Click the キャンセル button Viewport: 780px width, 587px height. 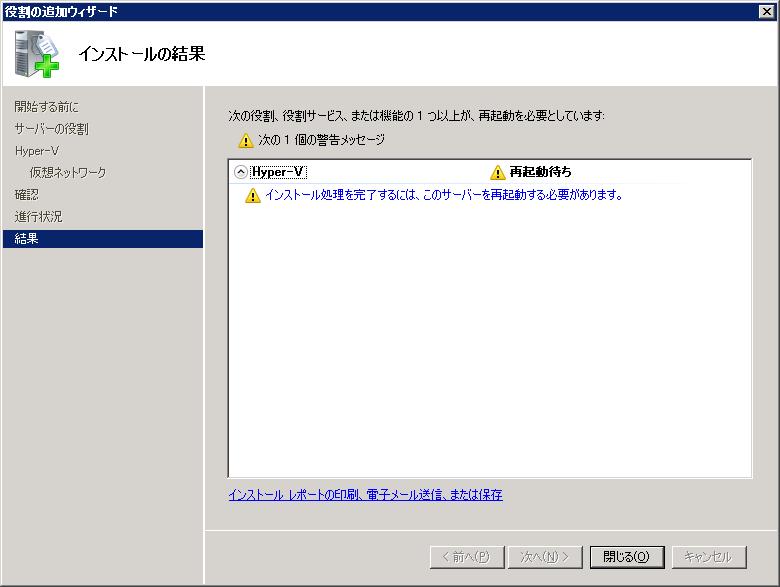point(709,557)
